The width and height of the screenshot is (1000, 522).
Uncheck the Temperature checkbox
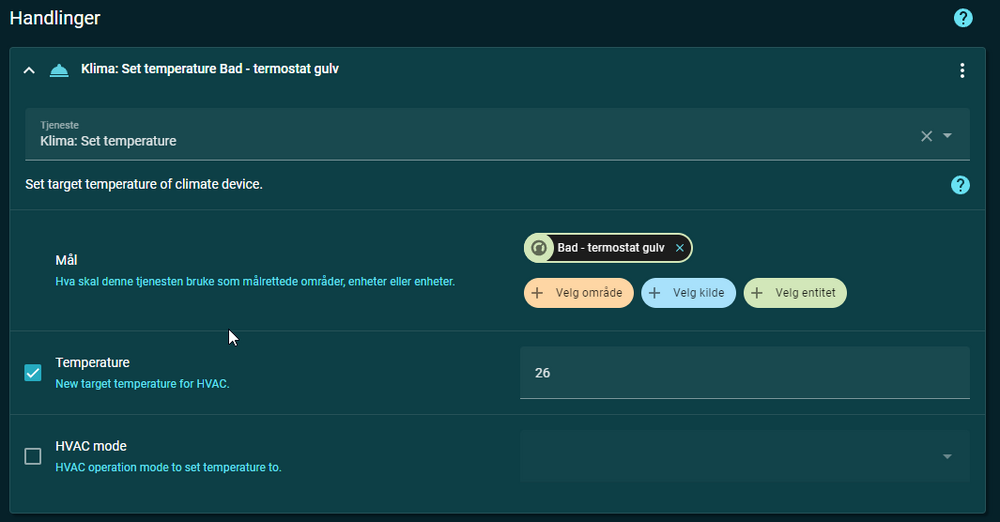[x=33, y=373]
